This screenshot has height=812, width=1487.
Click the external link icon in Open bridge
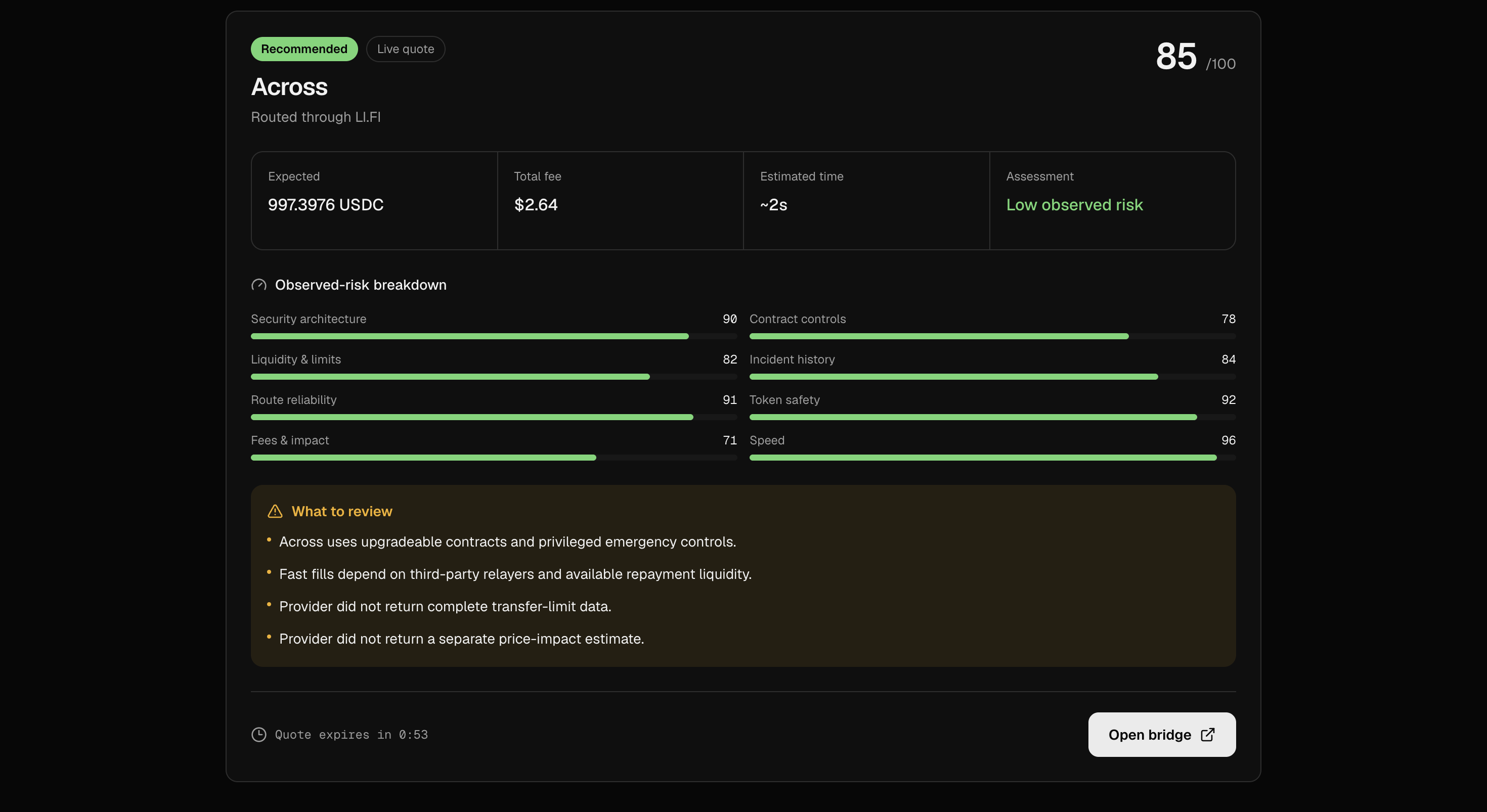[x=1208, y=734]
